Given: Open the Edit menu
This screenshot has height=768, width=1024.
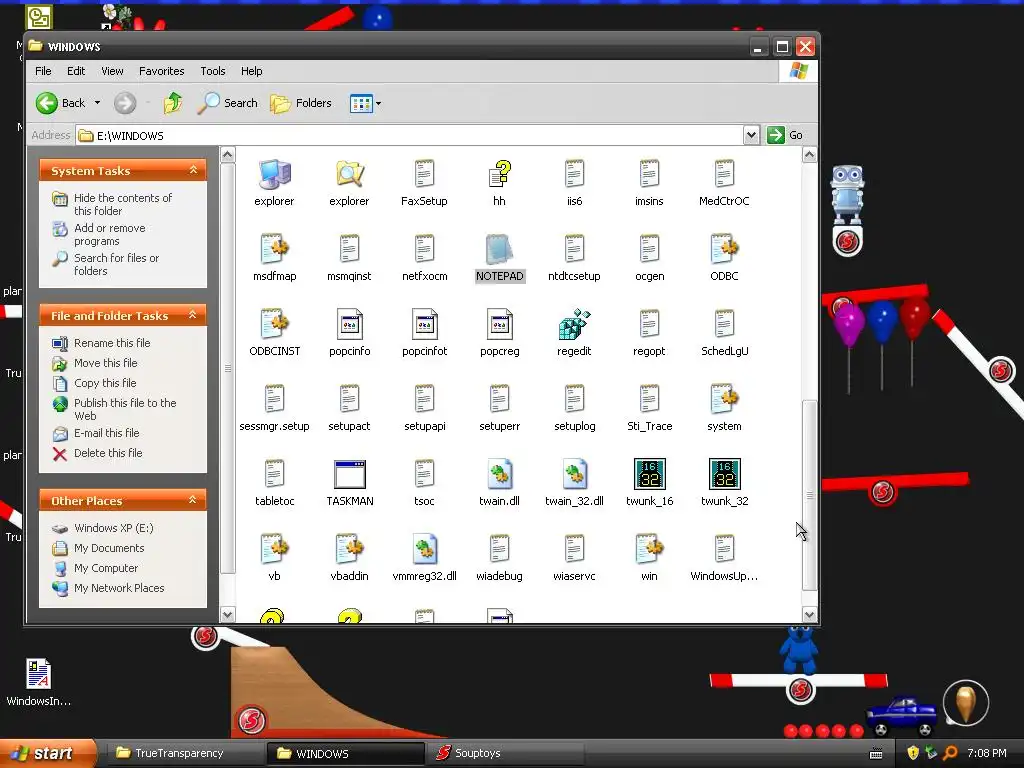Looking at the screenshot, I should pyautogui.click(x=76, y=71).
